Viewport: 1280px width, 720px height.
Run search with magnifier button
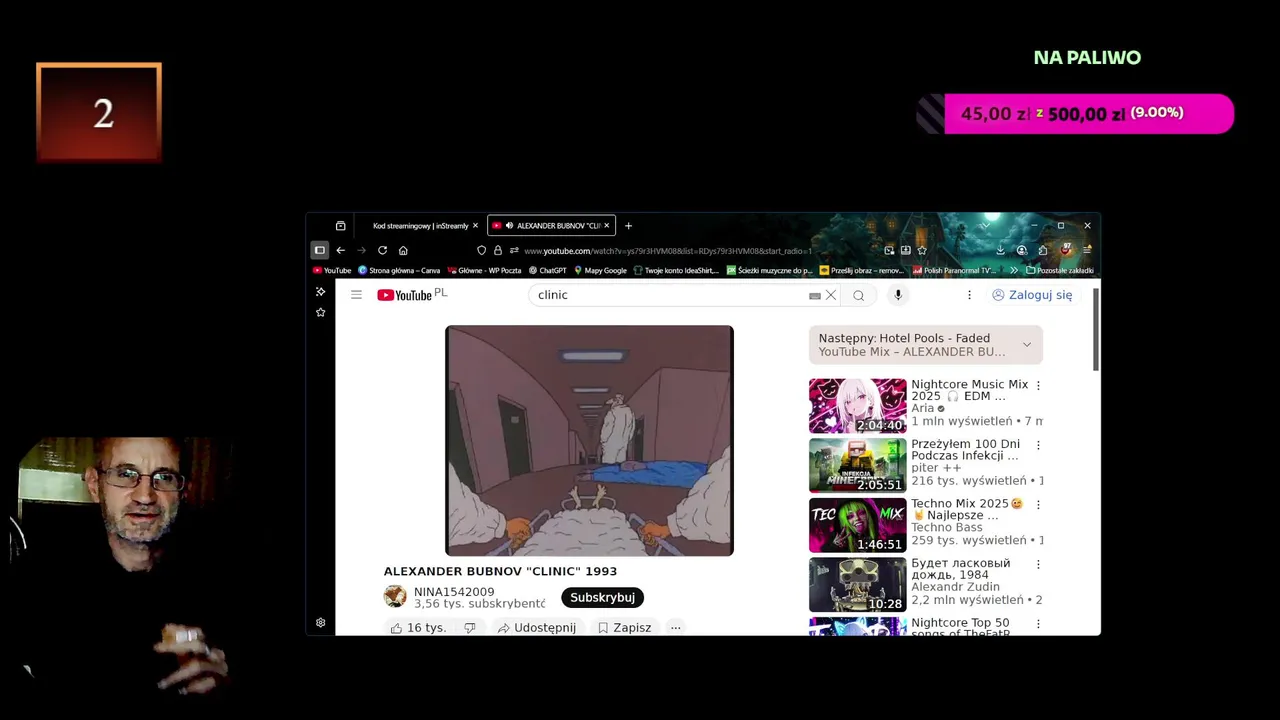(858, 295)
